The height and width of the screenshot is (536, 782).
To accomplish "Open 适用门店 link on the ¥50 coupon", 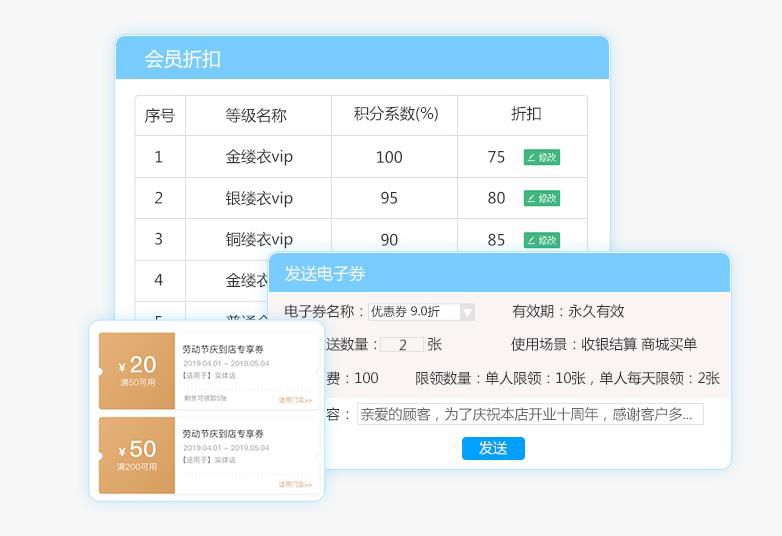I will pyautogui.click(x=295, y=485).
